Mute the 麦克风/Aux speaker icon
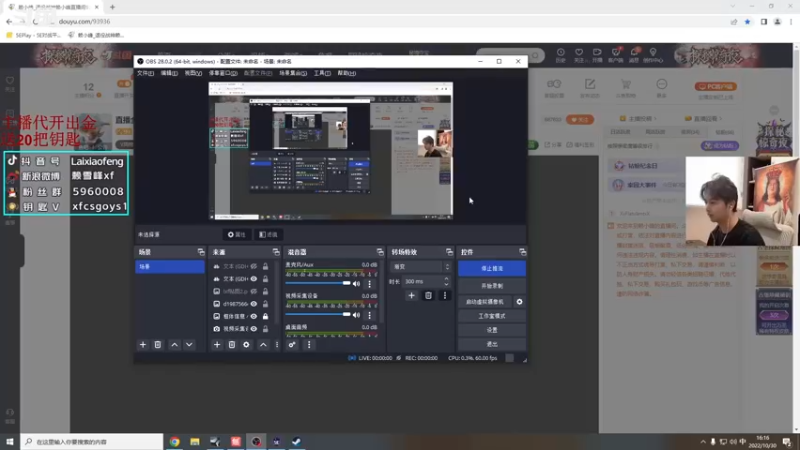Viewport: 800px width, 450px height. (x=357, y=284)
